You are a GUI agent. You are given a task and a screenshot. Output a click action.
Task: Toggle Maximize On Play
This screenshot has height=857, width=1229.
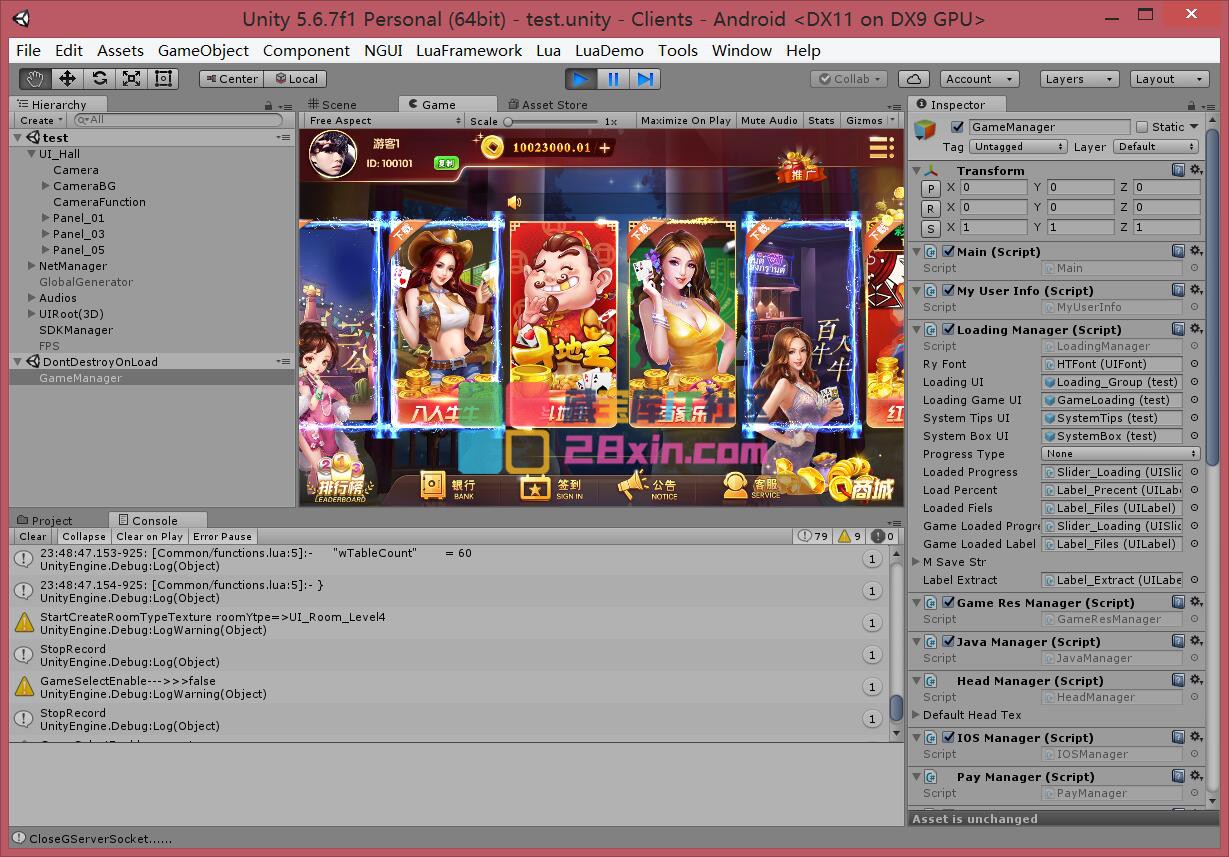coord(685,121)
